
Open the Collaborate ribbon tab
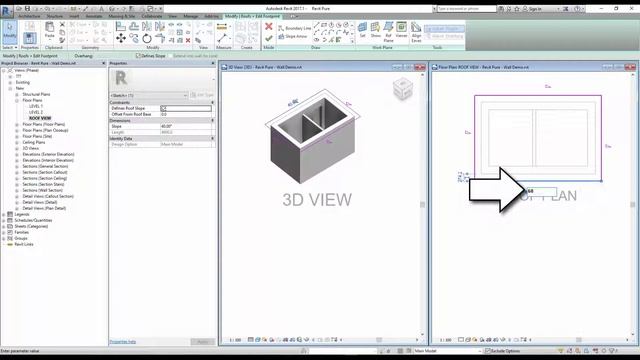point(152,16)
